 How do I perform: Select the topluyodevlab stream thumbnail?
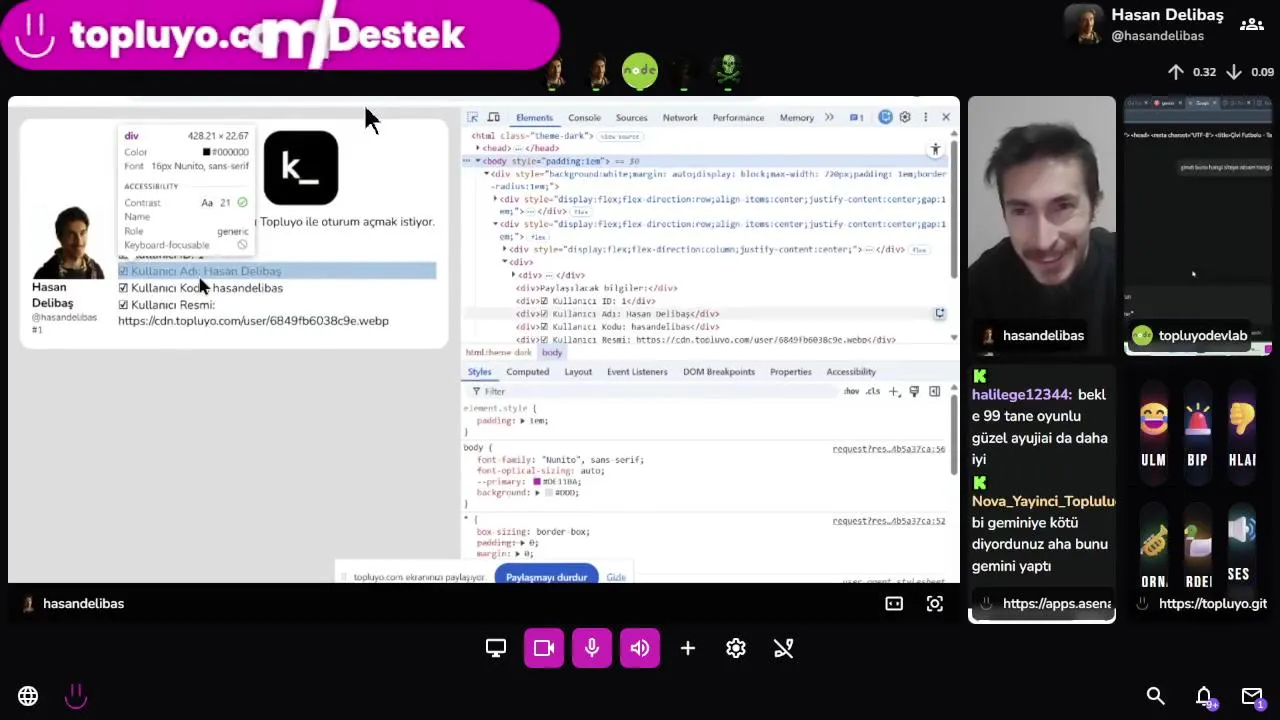coord(1198,225)
